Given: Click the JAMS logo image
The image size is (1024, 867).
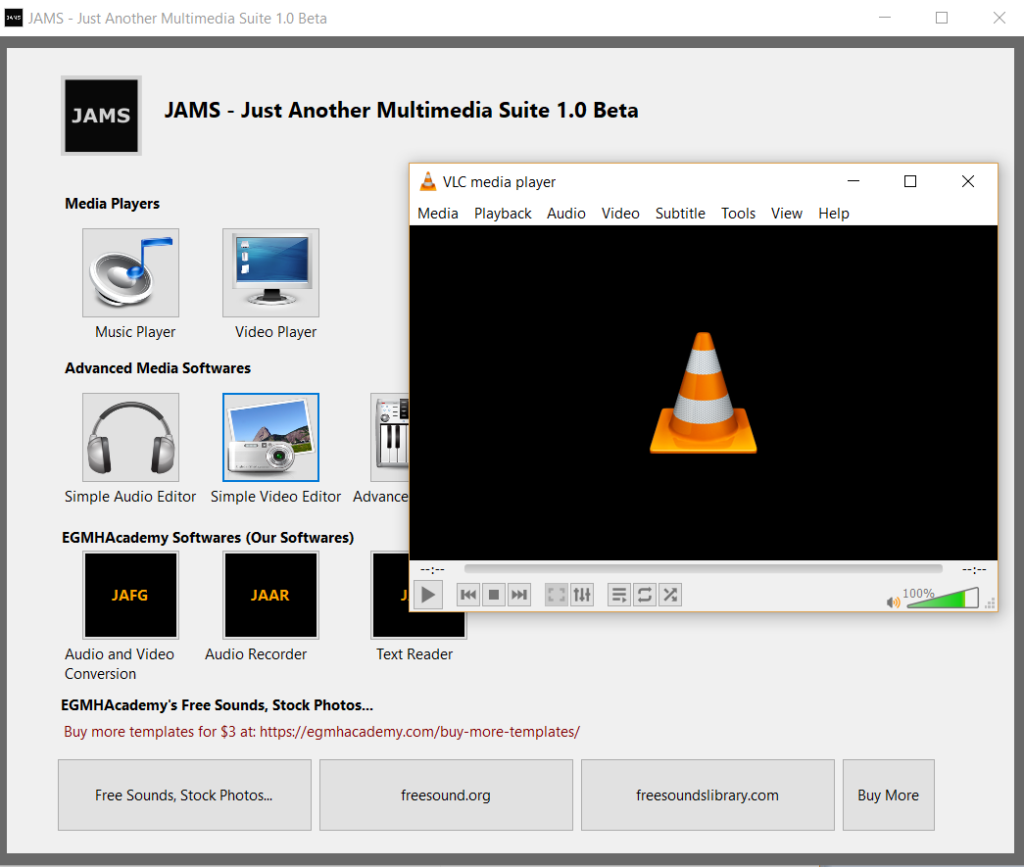Looking at the screenshot, I should click(101, 116).
